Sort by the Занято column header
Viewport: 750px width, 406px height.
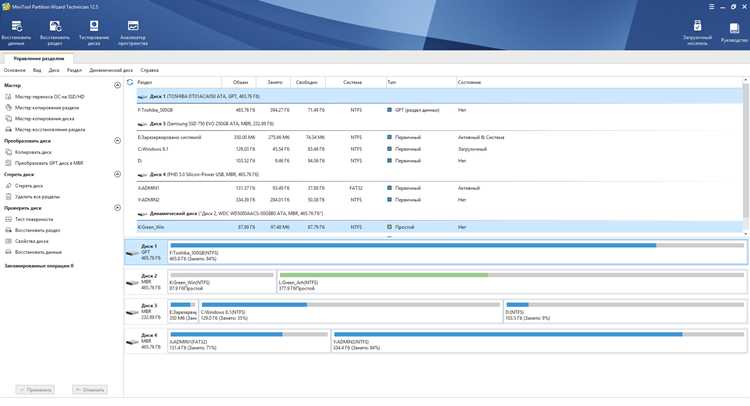(x=274, y=82)
